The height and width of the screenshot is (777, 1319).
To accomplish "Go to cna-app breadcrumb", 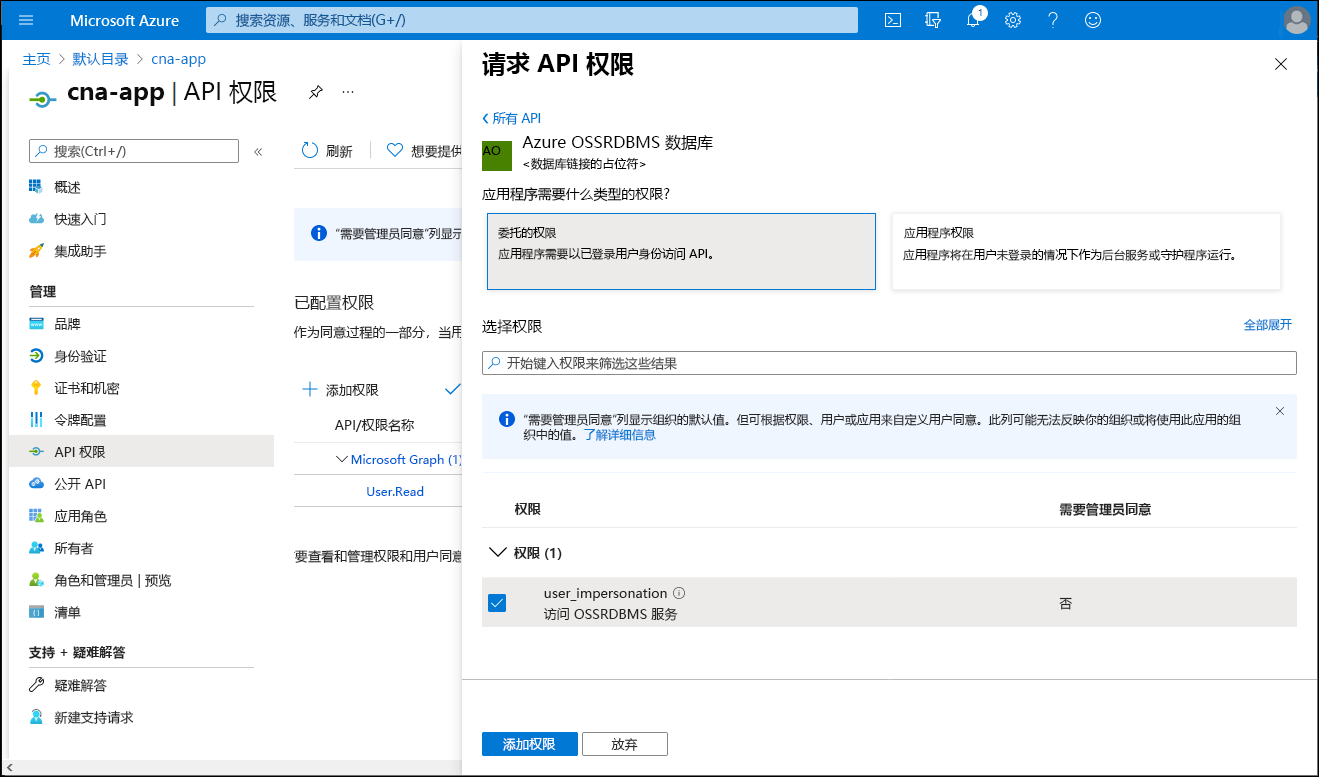I will 179,59.
